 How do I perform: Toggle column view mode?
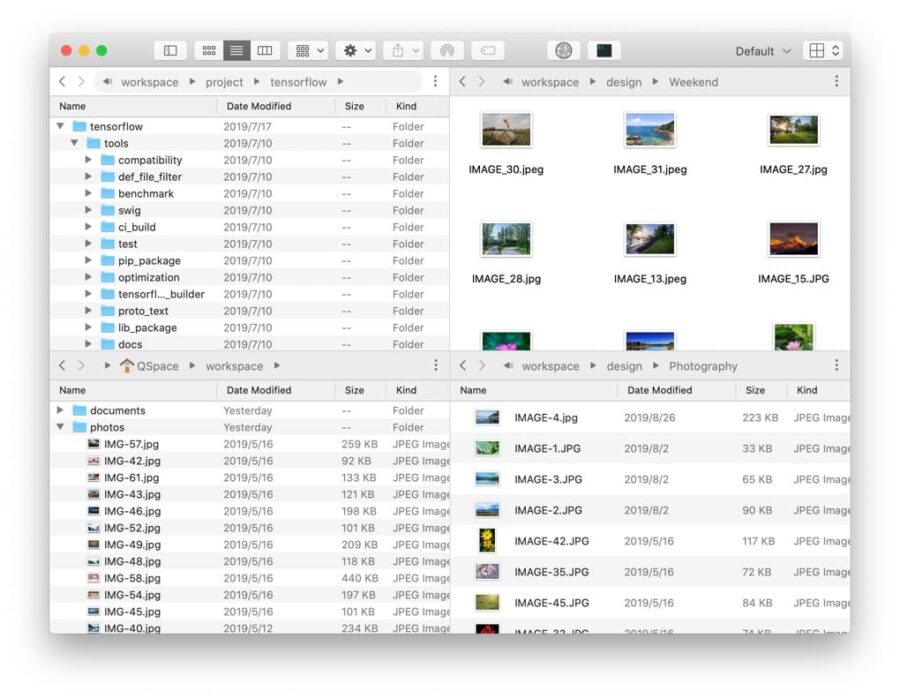[263, 50]
